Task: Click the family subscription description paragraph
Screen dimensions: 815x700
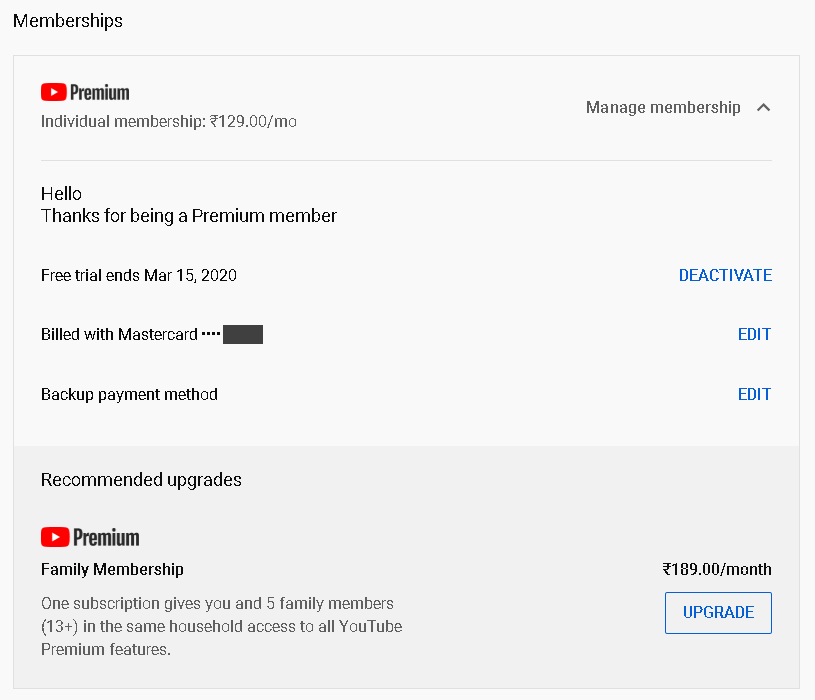Action: coord(221,626)
